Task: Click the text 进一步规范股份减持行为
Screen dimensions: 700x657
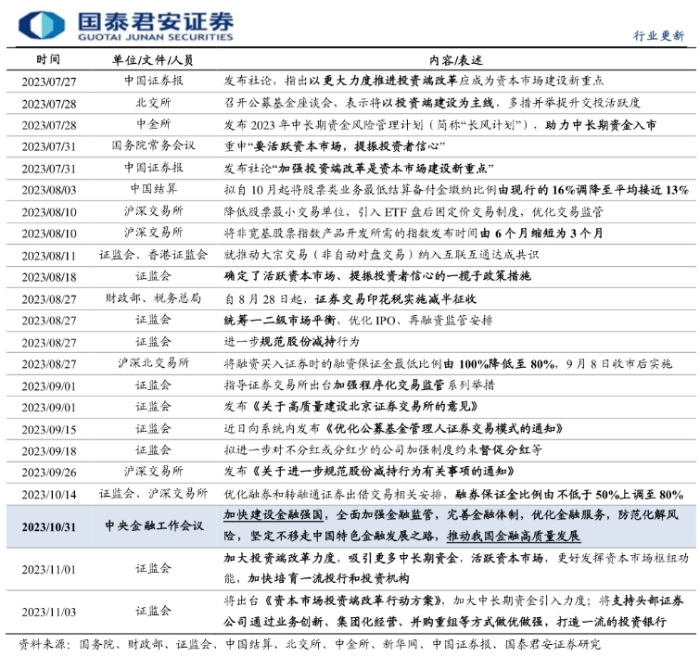Action: [292, 342]
